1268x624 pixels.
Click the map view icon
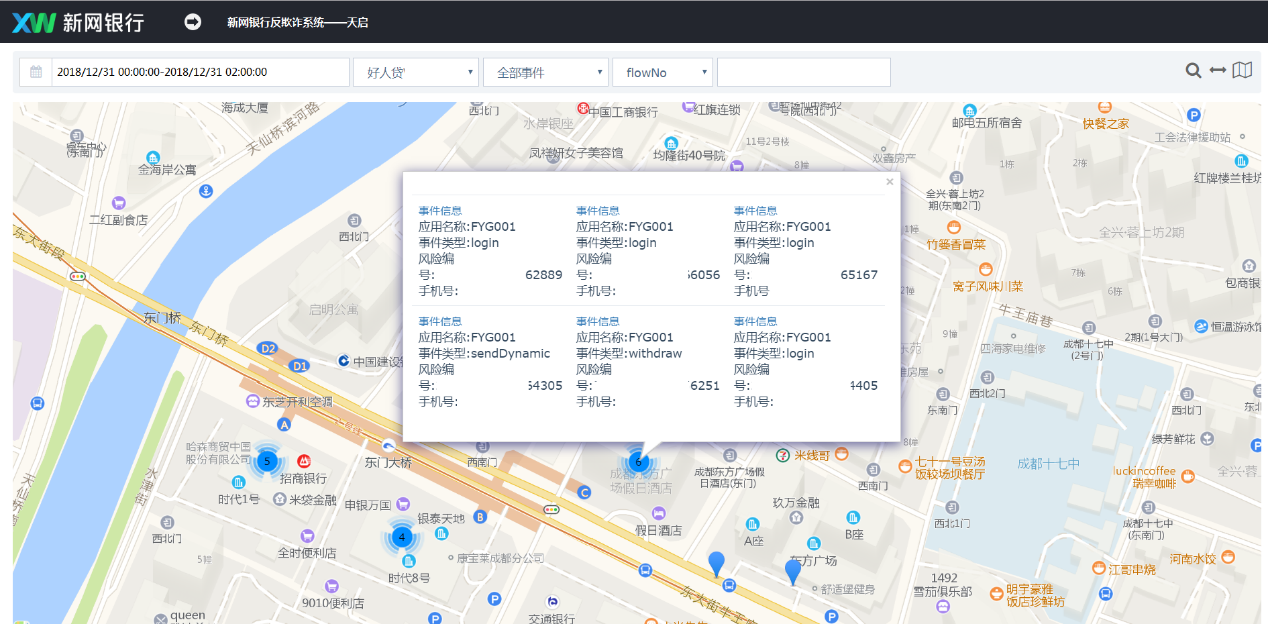pos(1242,71)
